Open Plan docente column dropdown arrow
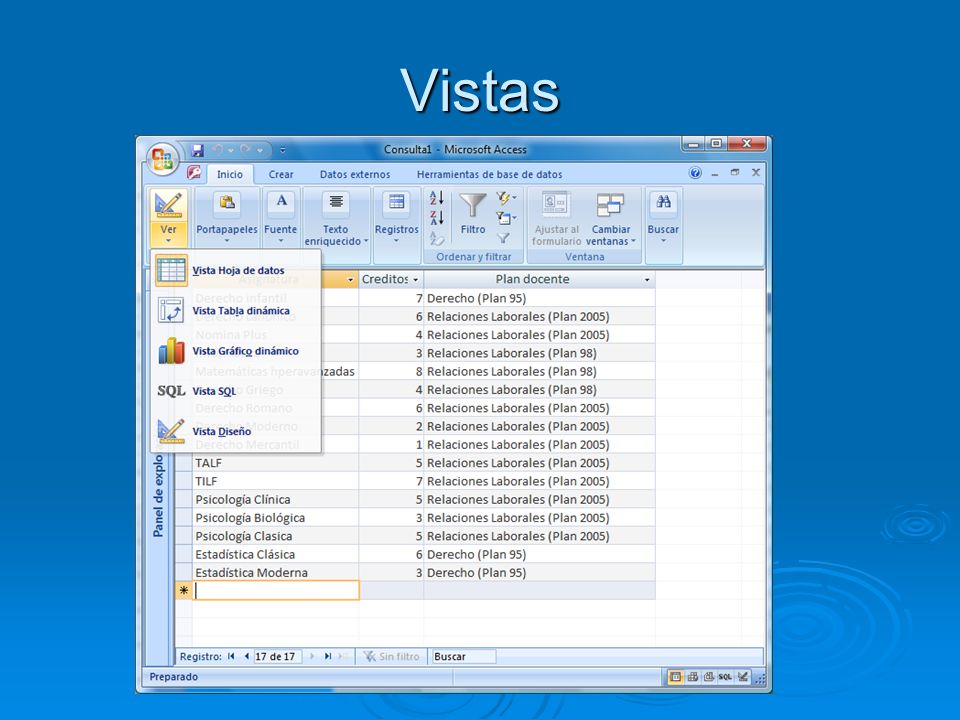 [x=647, y=280]
